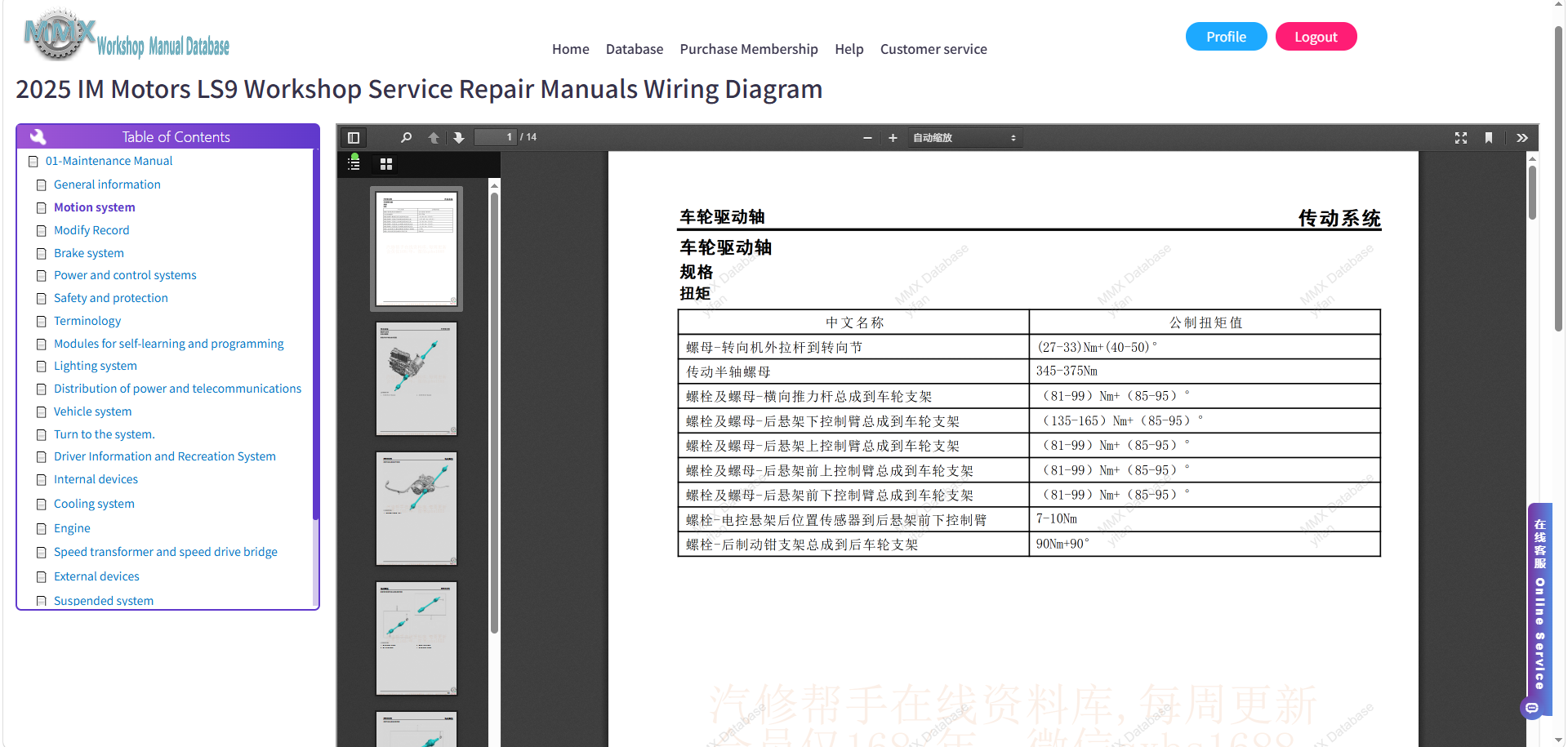1568x747 pixels.
Task: Click the Logout button
Action: [1316, 37]
